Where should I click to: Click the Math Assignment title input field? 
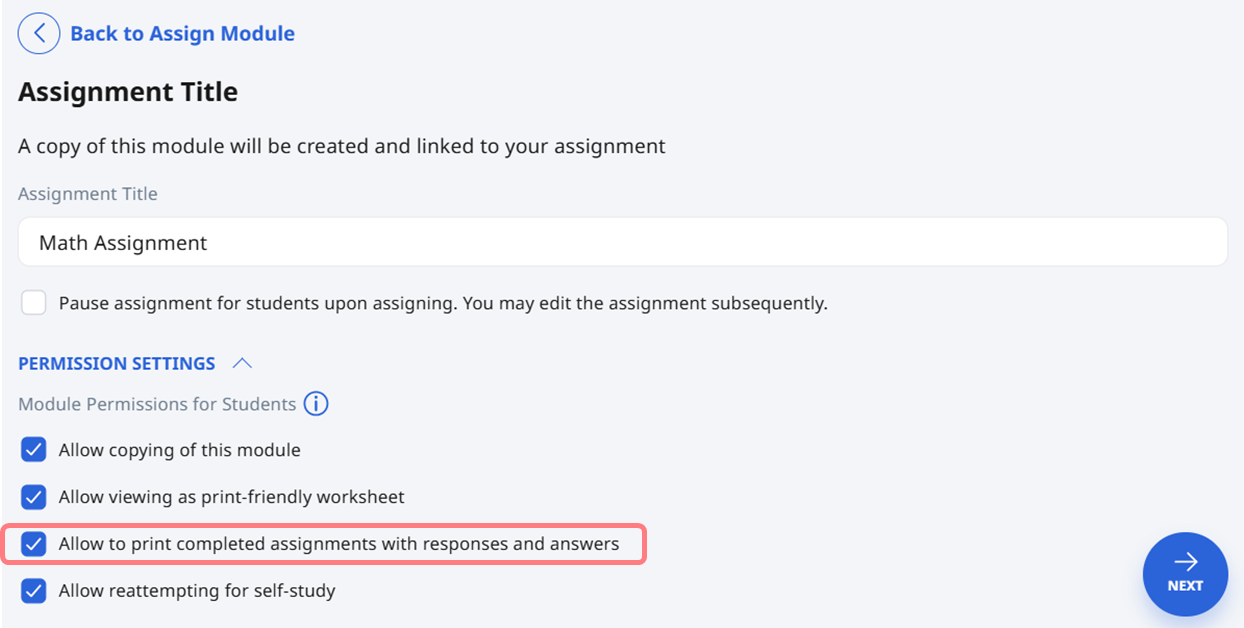point(622,242)
